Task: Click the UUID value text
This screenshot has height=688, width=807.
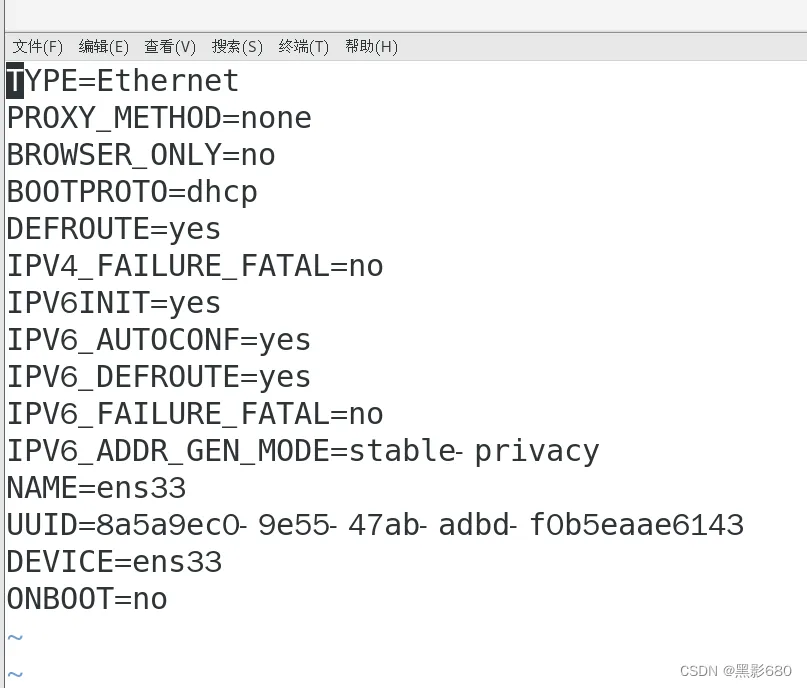Action: tap(420, 525)
